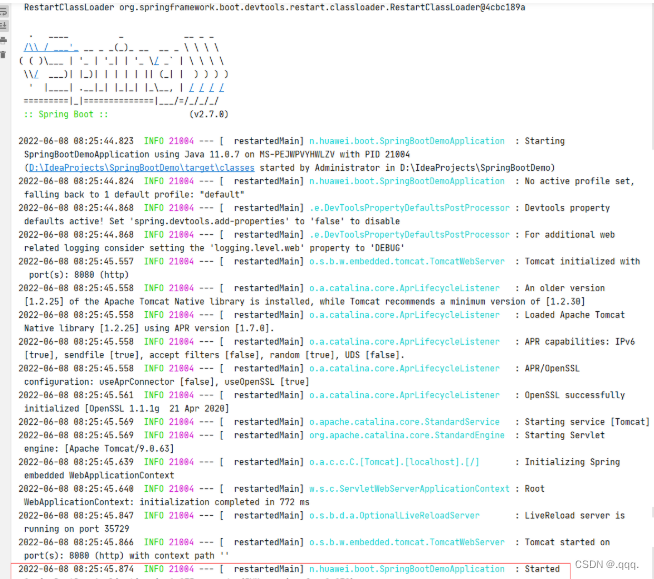Click 'initialized [OpenSSL 1.1.1g 21 Apr 2020]' line
The height and width of the screenshot is (579, 654).
coord(126,408)
